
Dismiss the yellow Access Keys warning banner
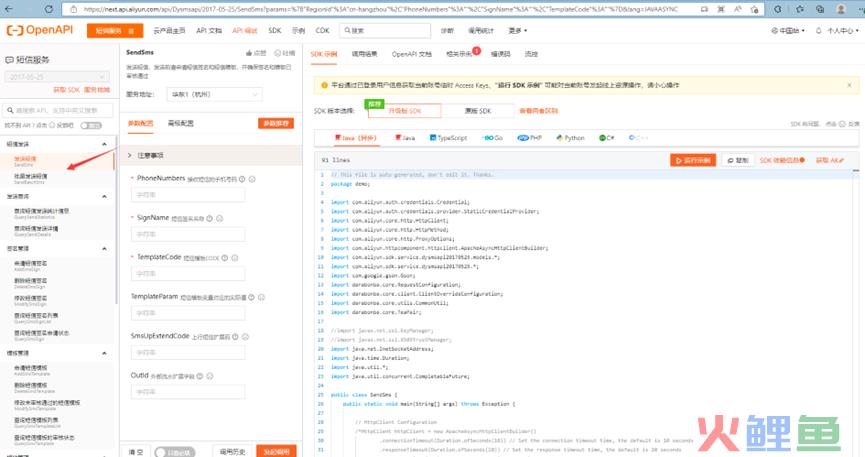tap(849, 85)
